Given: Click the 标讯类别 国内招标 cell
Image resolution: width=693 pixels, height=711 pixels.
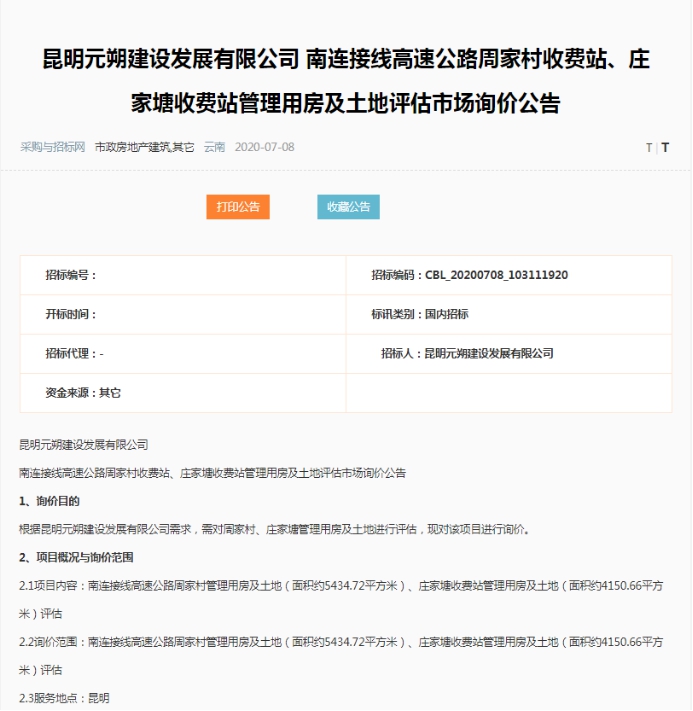Looking at the screenshot, I should (x=419, y=314).
